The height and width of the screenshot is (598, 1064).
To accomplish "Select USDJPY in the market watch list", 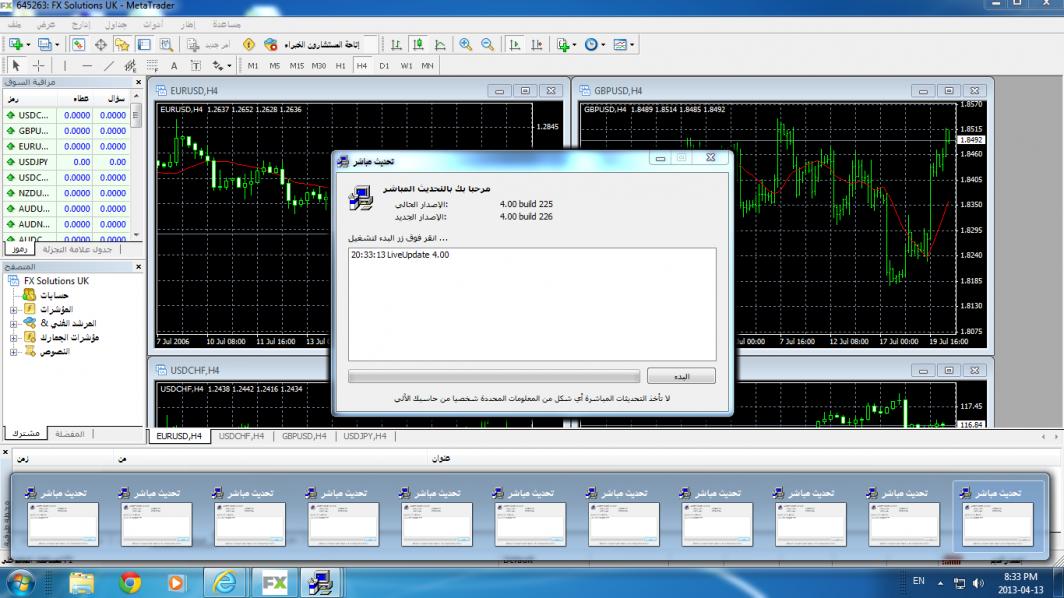I will click(33, 161).
